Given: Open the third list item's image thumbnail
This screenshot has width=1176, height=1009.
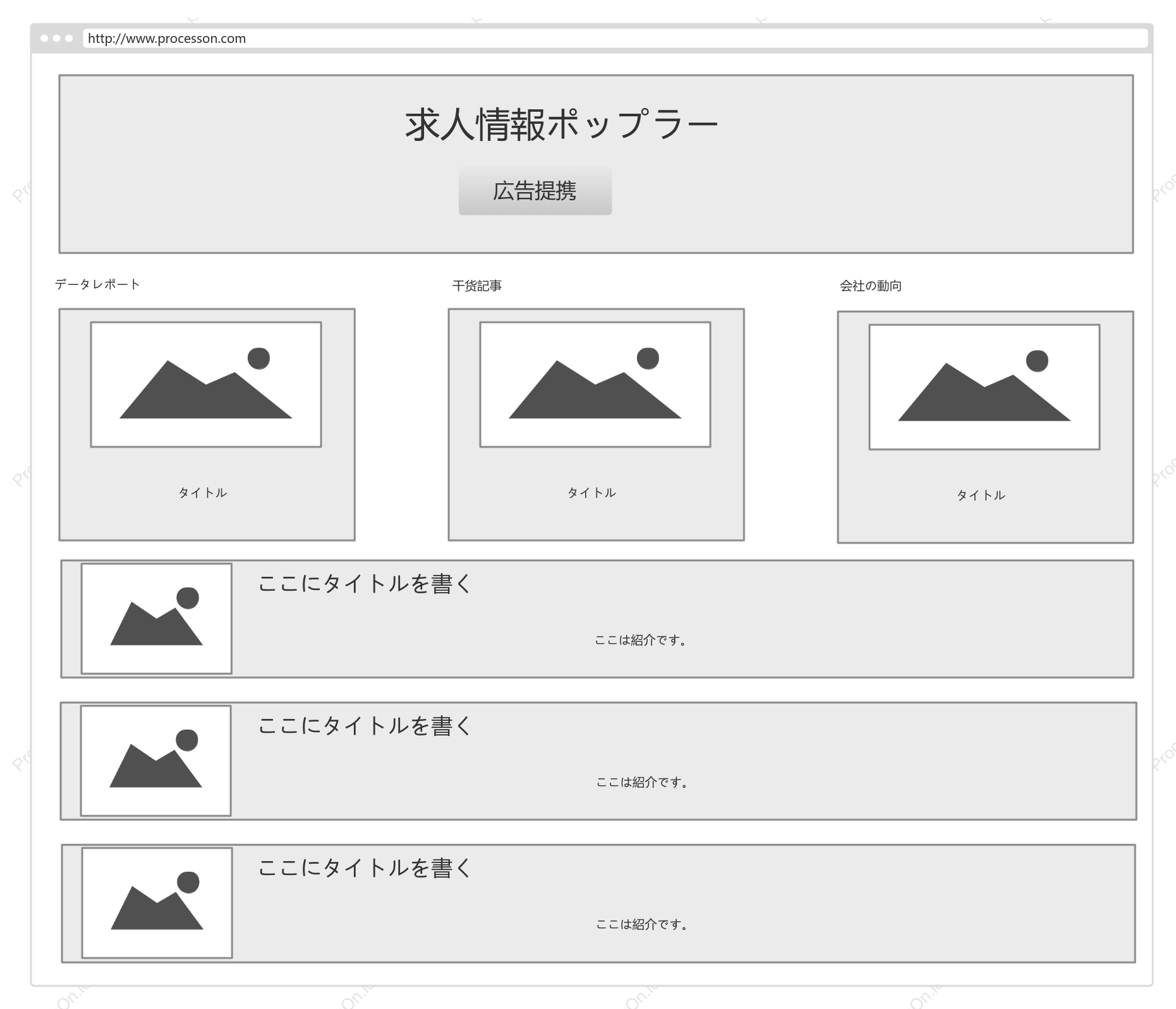Looking at the screenshot, I should pos(157,903).
